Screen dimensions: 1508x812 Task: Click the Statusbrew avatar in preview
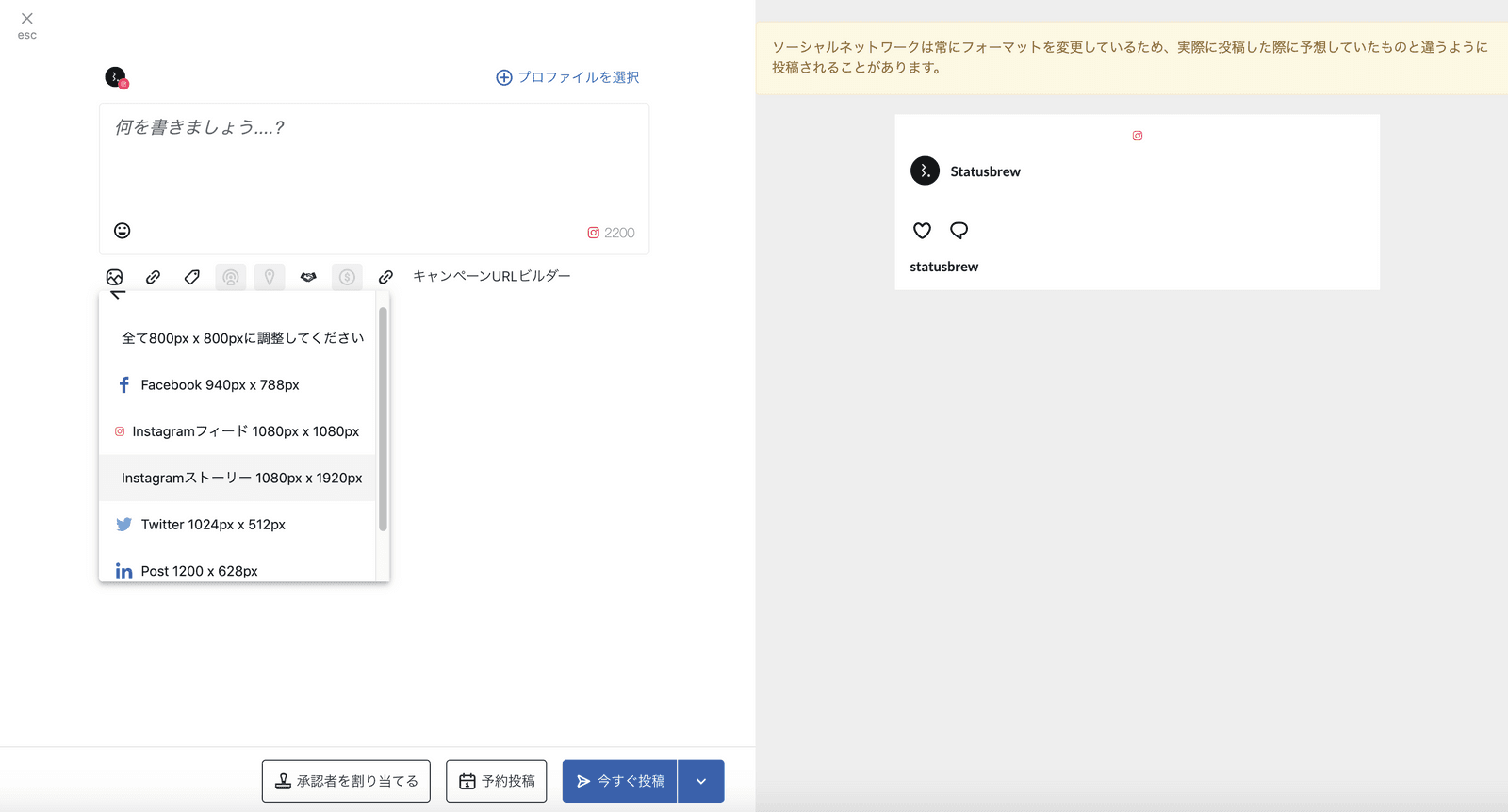pos(925,171)
